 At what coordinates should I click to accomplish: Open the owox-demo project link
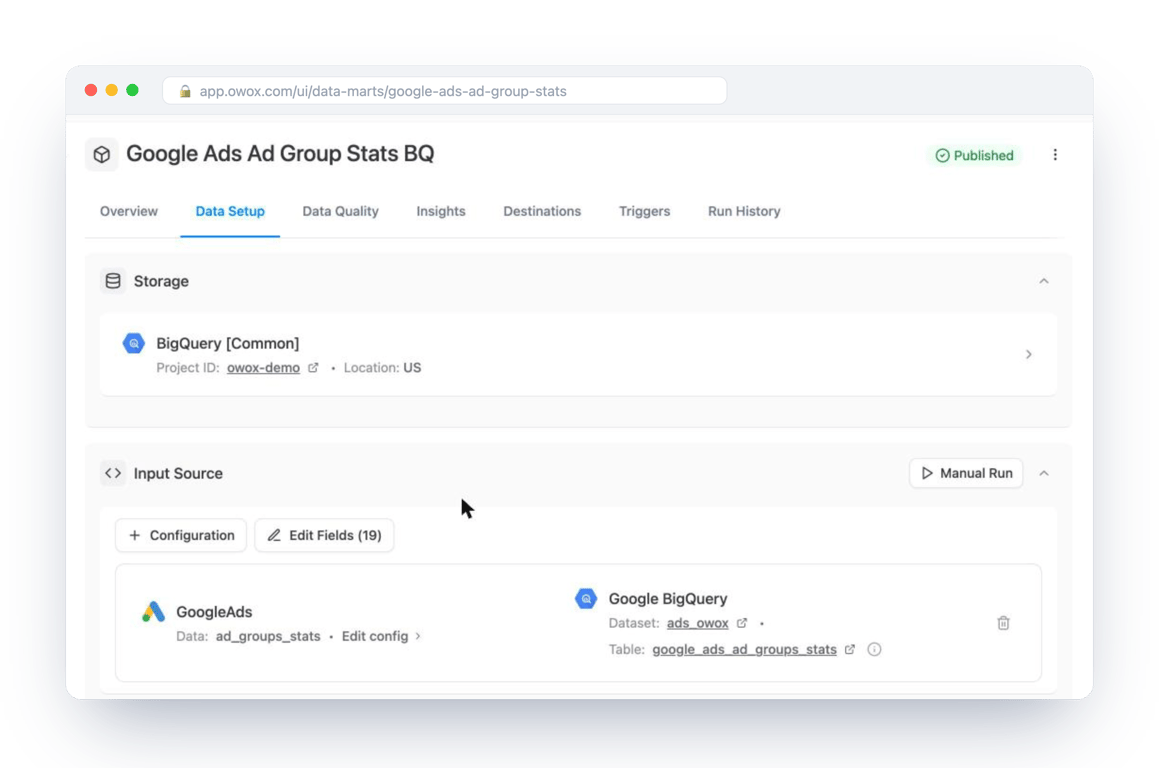pos(263,367)
